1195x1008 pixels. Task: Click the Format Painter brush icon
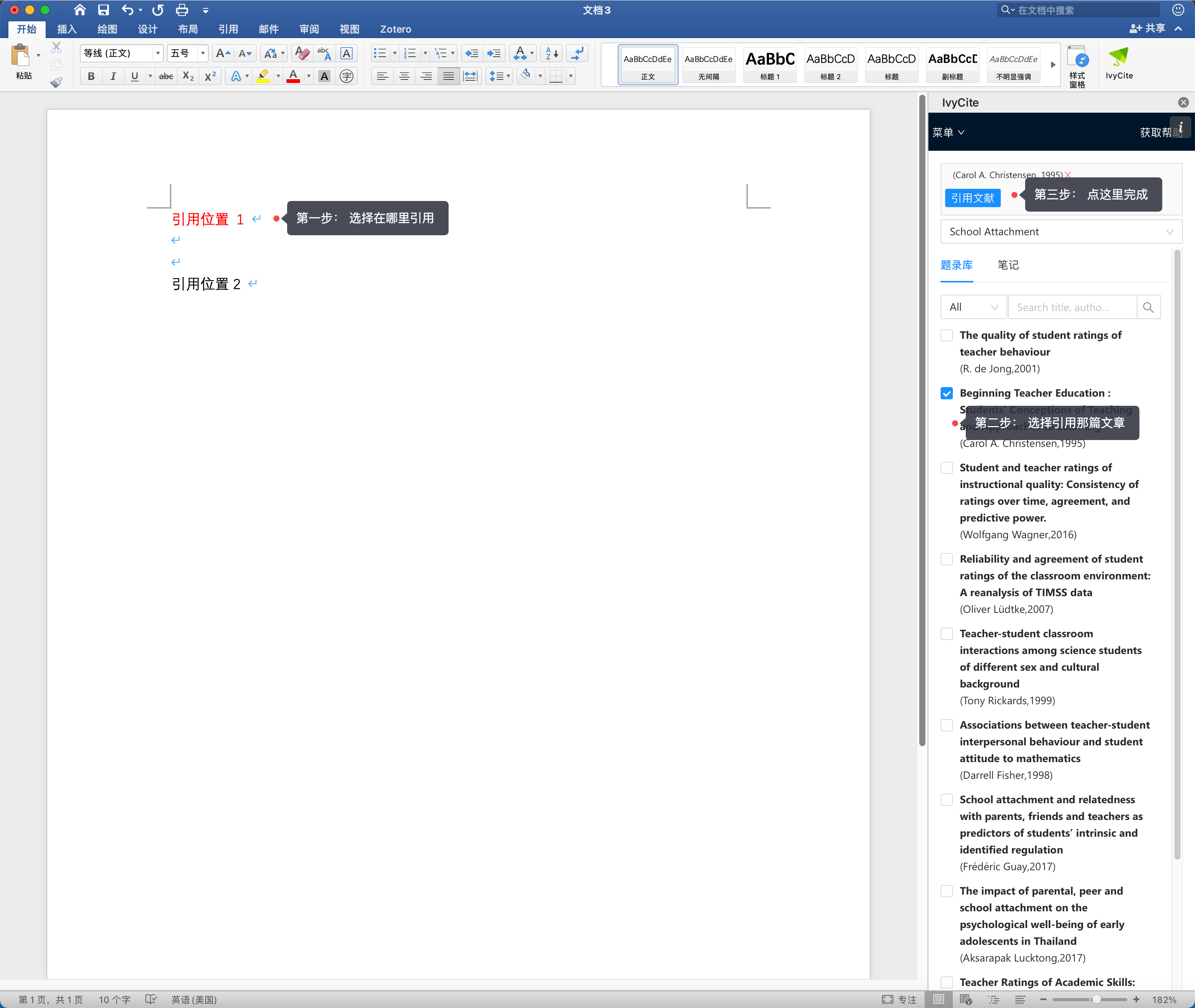[56, 82]
